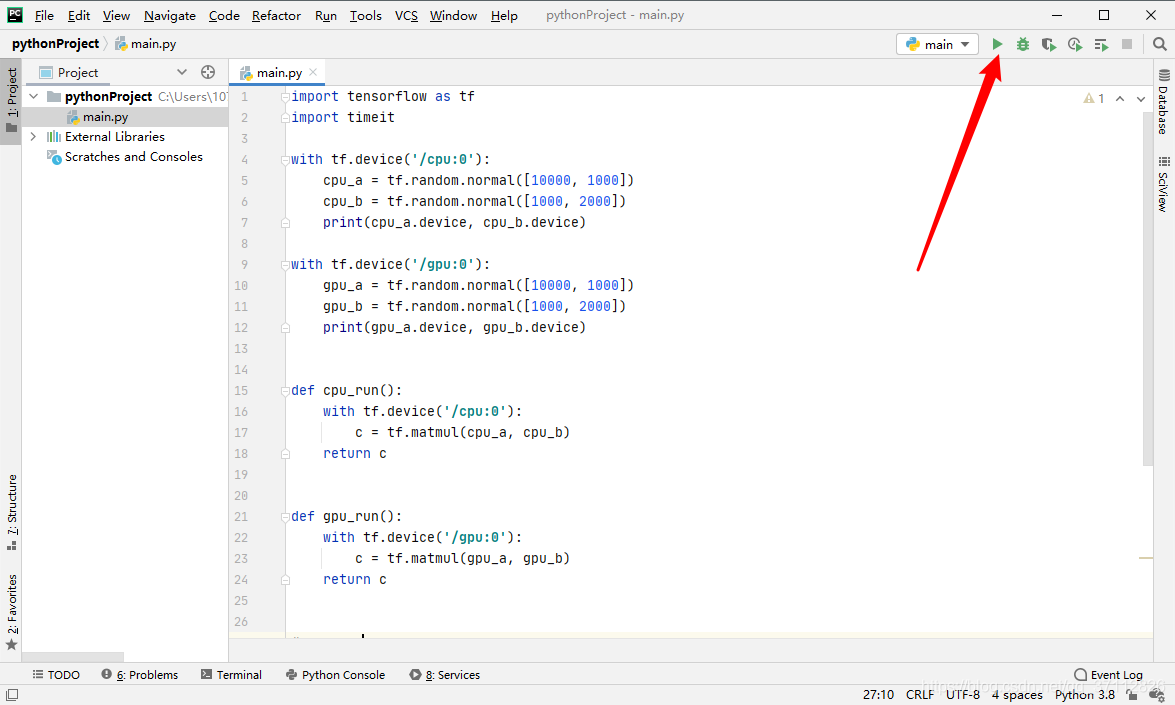Open the main run configuration dropdown

(x=937, y=44)
